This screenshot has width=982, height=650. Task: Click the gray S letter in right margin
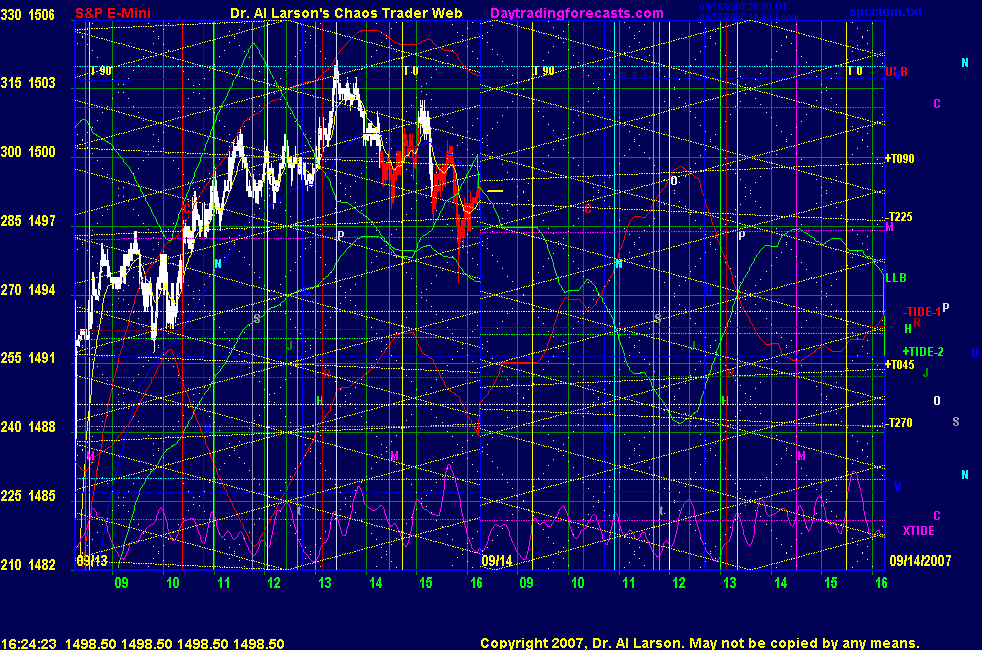pyautogui.click(x=956, y=422)
